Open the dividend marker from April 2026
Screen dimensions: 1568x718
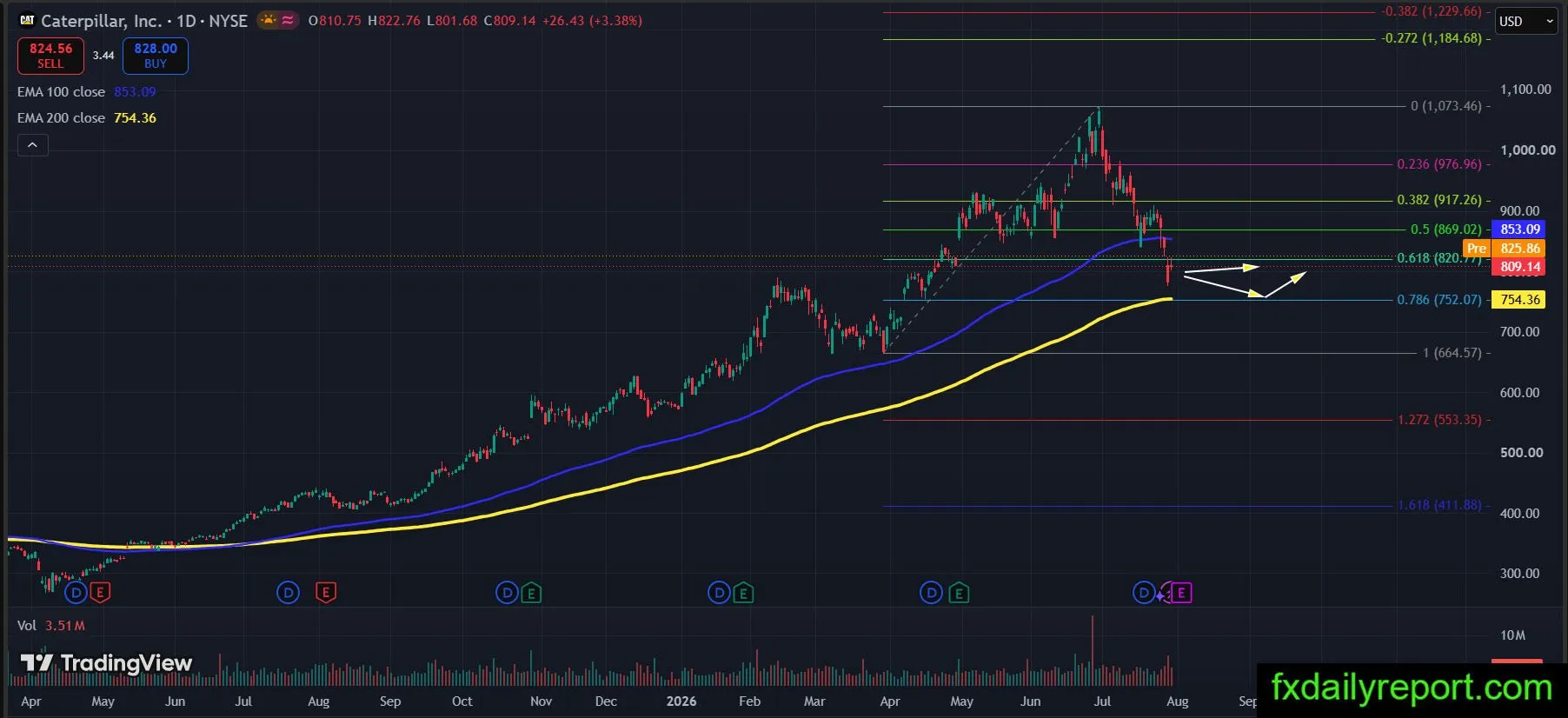(931, 593)
